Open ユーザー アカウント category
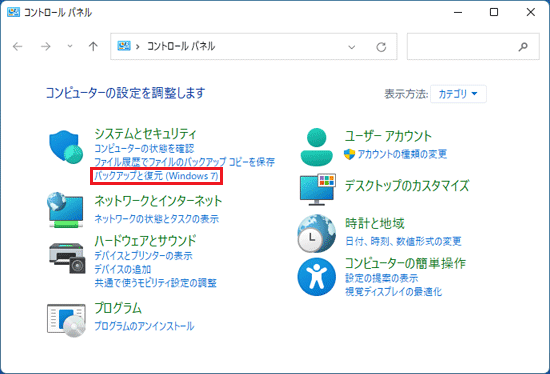This screenshot has width=550, height=374. [x=388, y=136]
